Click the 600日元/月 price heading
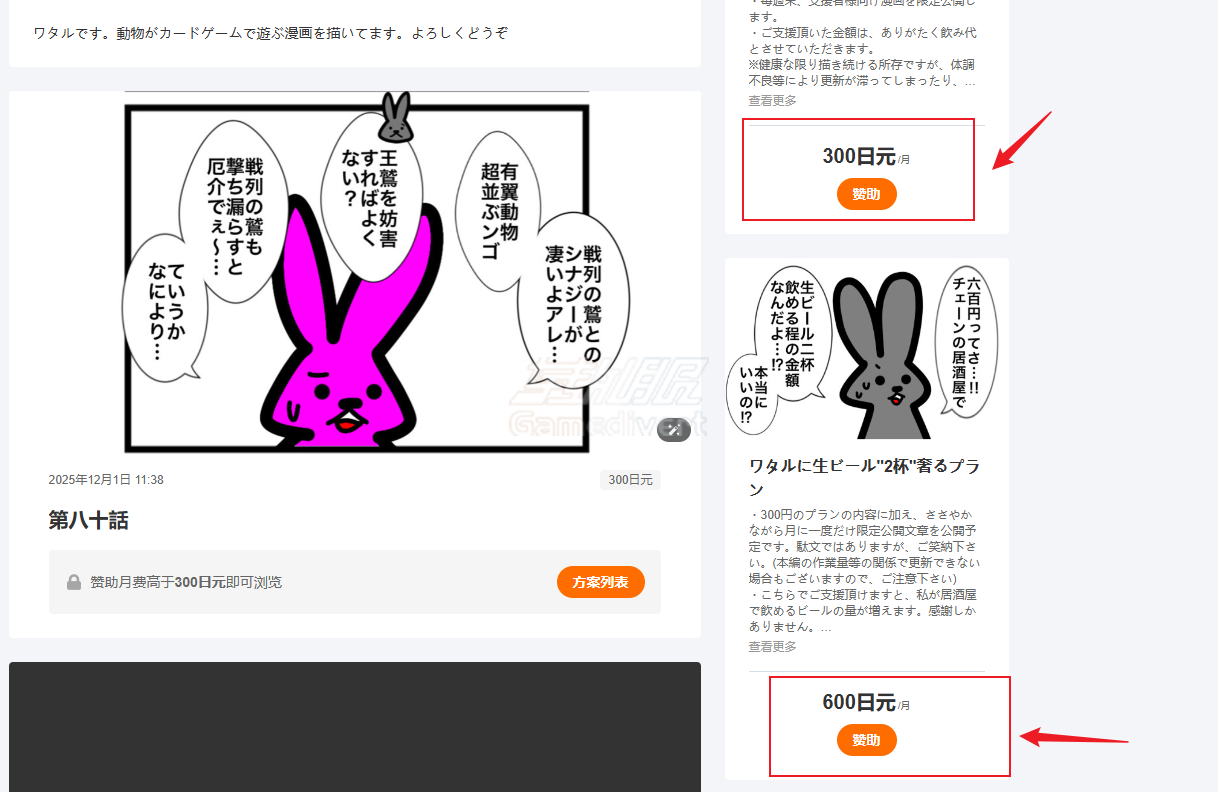Image resolution: width=1218 pixels, height=792 pixels. coord(866,702)
